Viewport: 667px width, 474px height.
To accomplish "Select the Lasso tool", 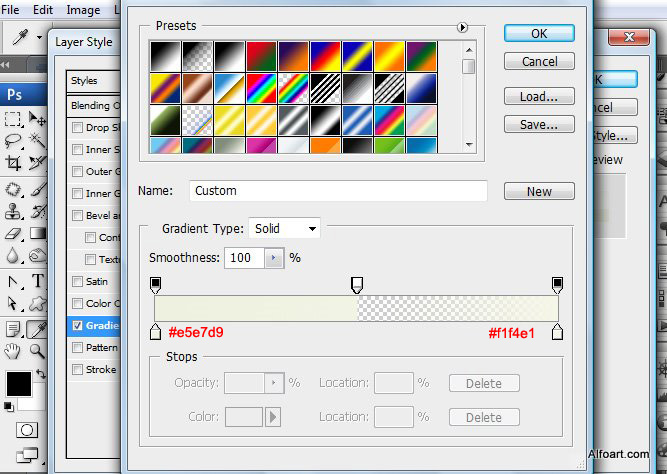I will point(13,141).
